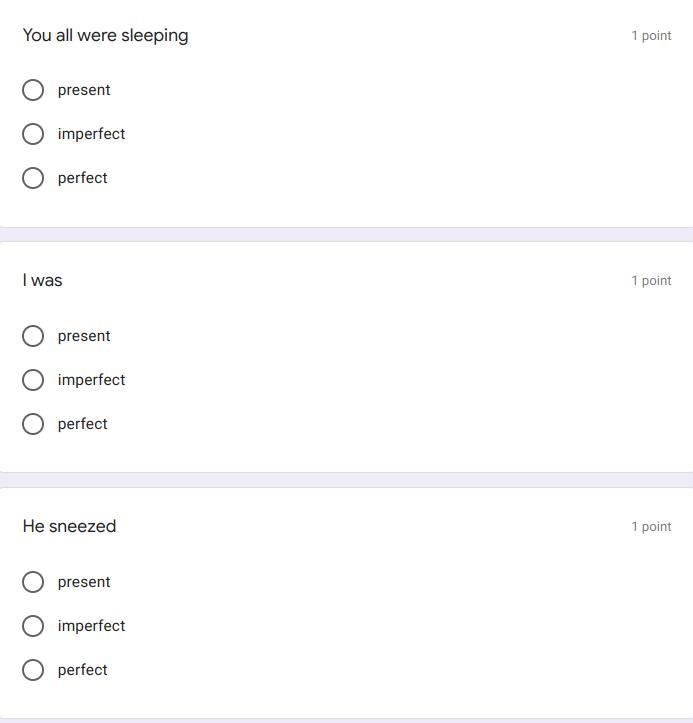Screen dimensions: 693x723
Task: Click the 'I was' question title
Action: coord(42,280)
